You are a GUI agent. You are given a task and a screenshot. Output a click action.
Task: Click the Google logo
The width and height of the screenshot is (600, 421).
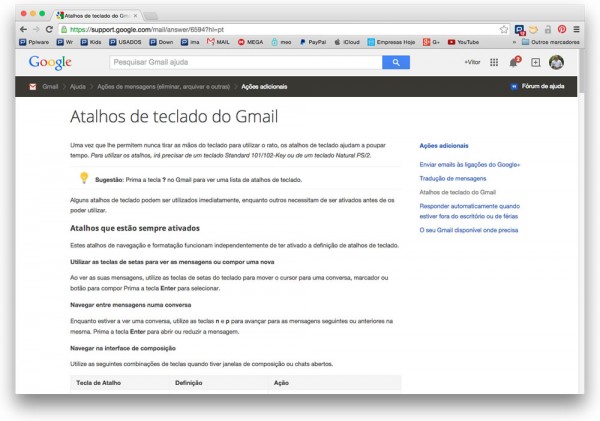[x=50, y=62]
